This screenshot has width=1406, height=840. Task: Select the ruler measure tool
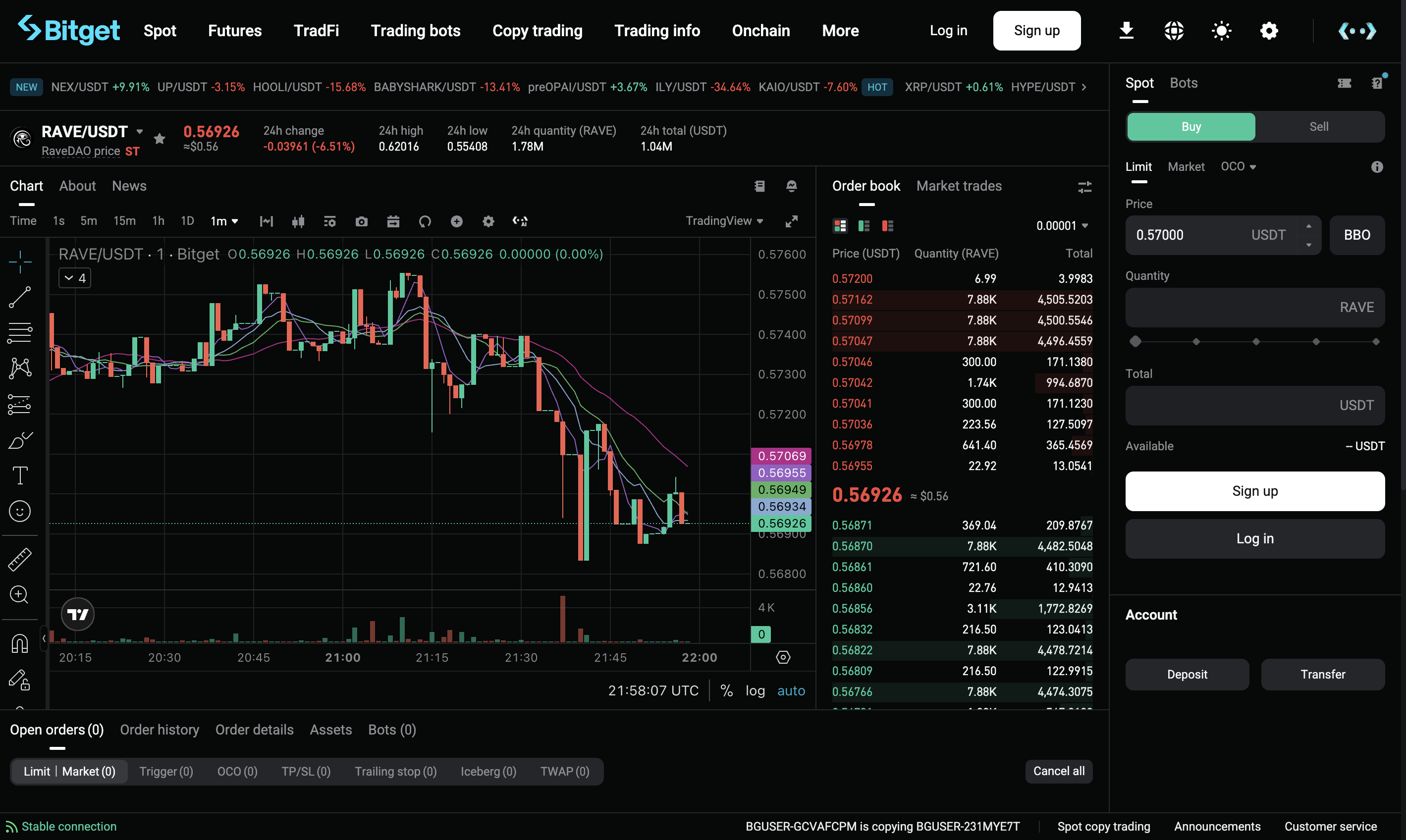click(20, 559)
